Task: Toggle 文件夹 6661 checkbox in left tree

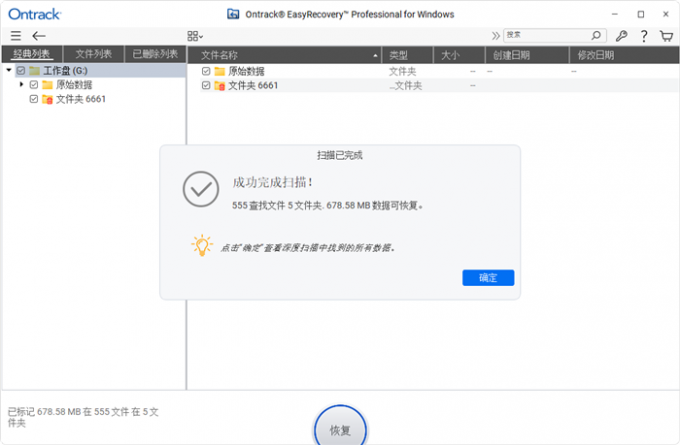Action: [34, 99]
